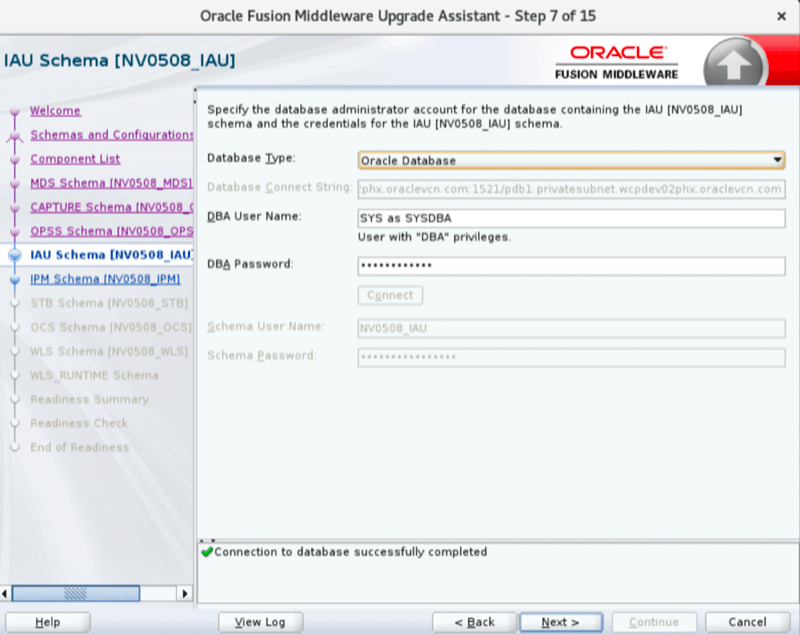The width and height of the screenshot is (800, 635).
Task: Select the current IAU Schema step
Action: click(x=112, y=255)
